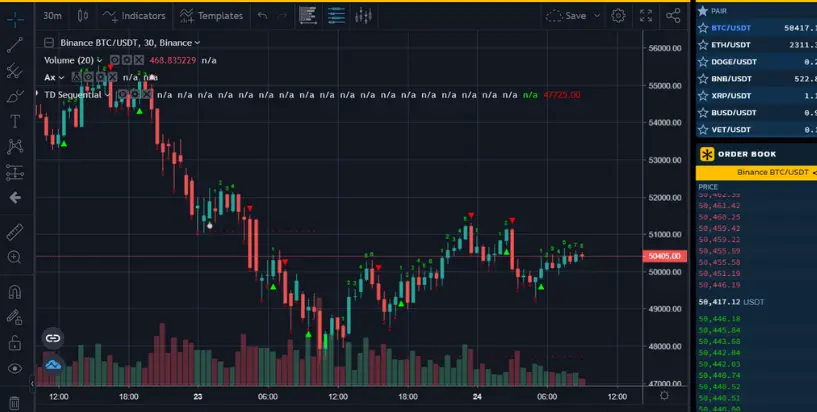Activate the zoom in tool
Viewport: 817px width, 412px height.
tap(15, 257)
